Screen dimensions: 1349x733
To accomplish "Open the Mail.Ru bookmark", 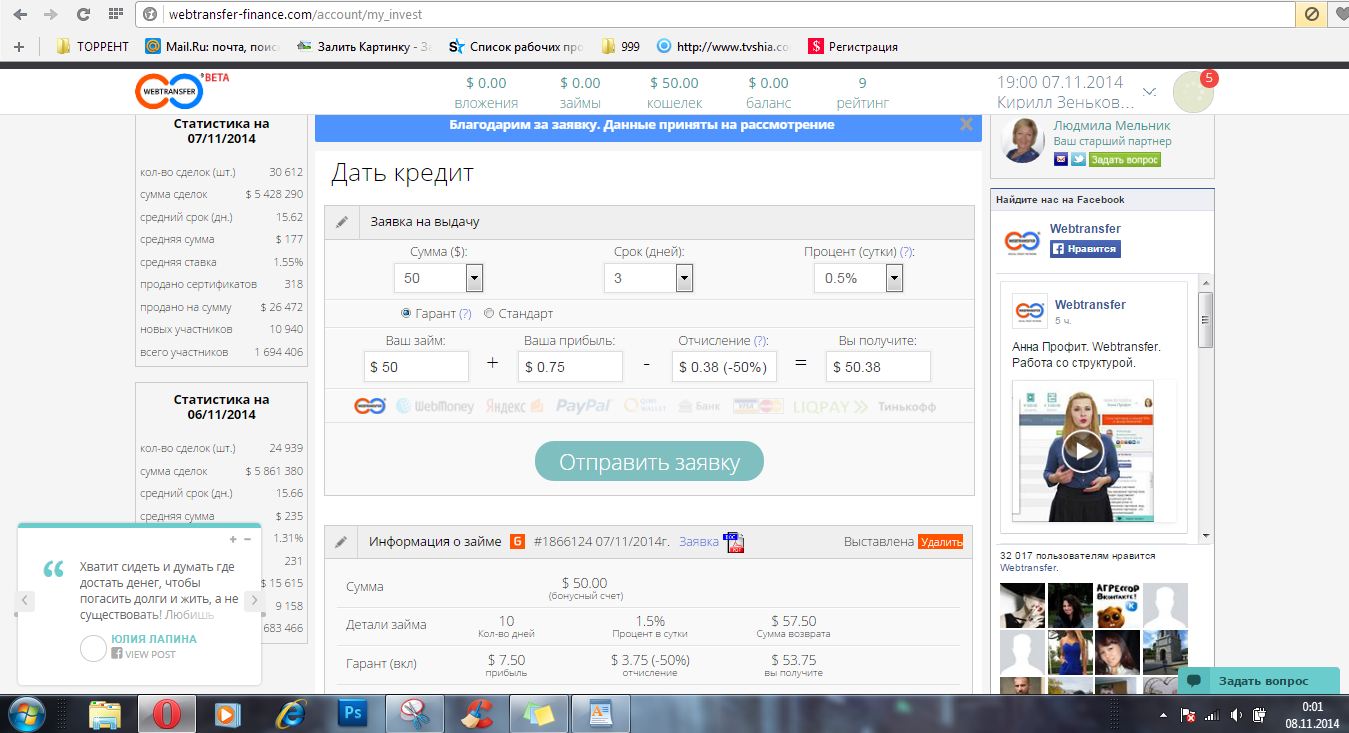I will click(x=212, y=46).
